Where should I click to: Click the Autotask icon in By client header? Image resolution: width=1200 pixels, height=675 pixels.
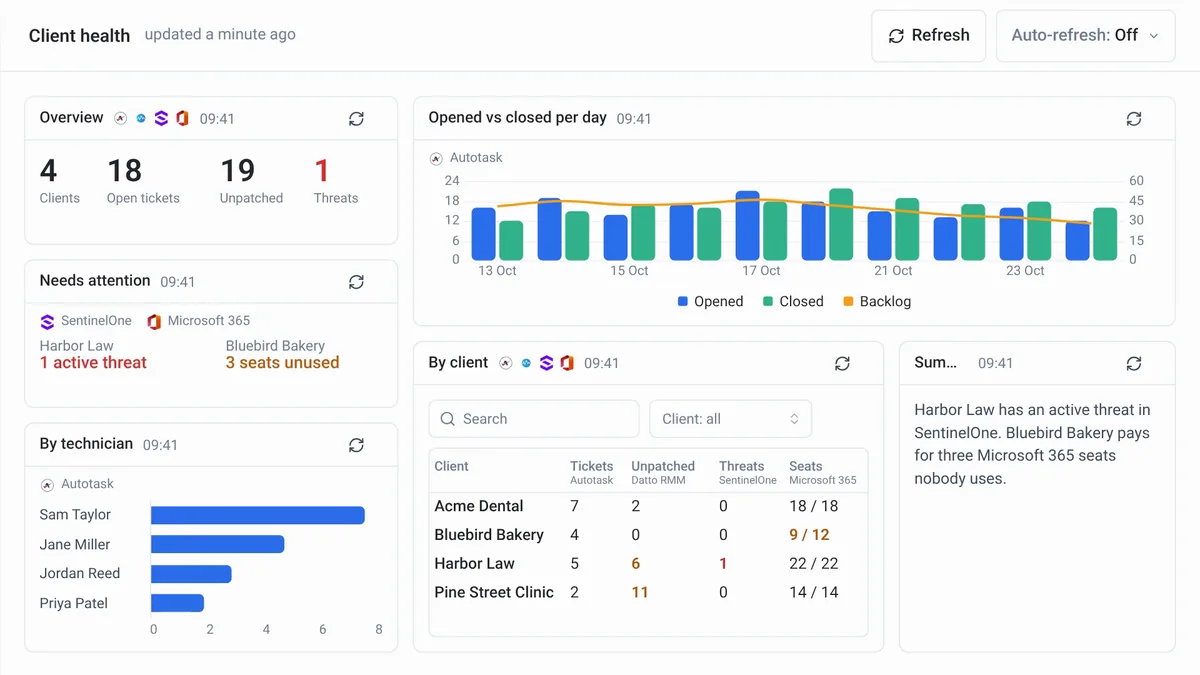(x=506, y=363)
